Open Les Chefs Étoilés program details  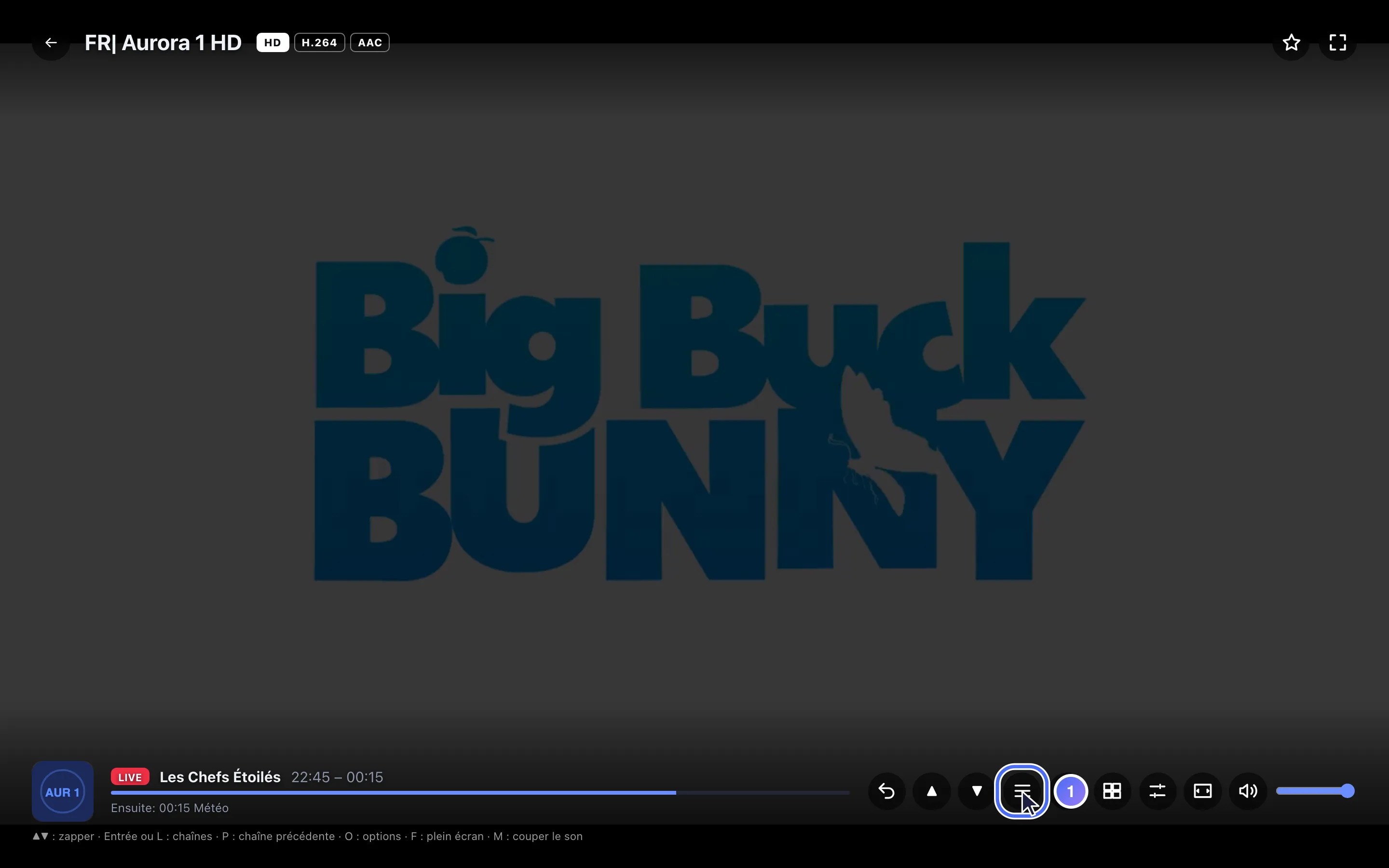click(x=220, y=777)
